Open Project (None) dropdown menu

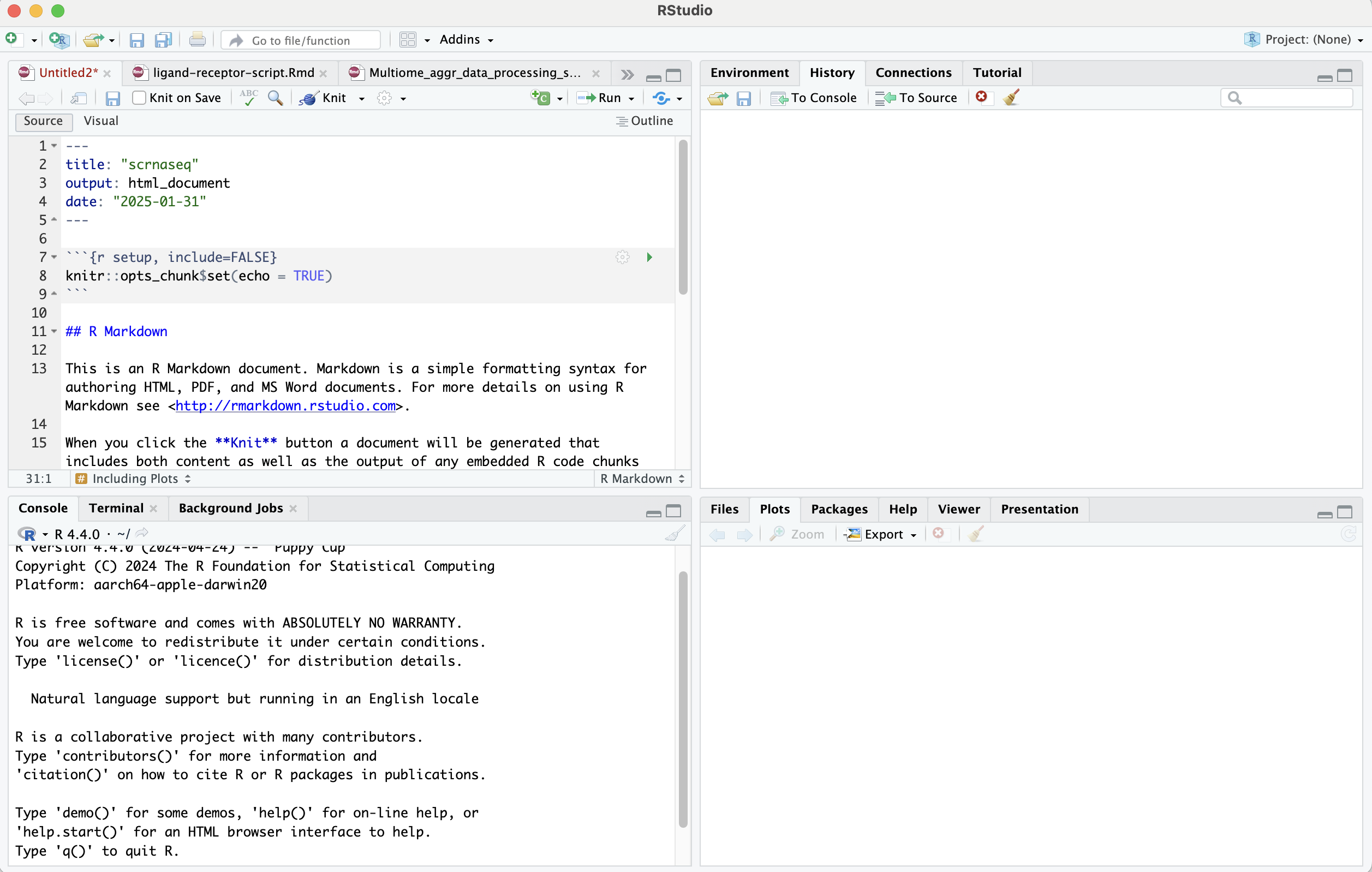(1304, 39)
